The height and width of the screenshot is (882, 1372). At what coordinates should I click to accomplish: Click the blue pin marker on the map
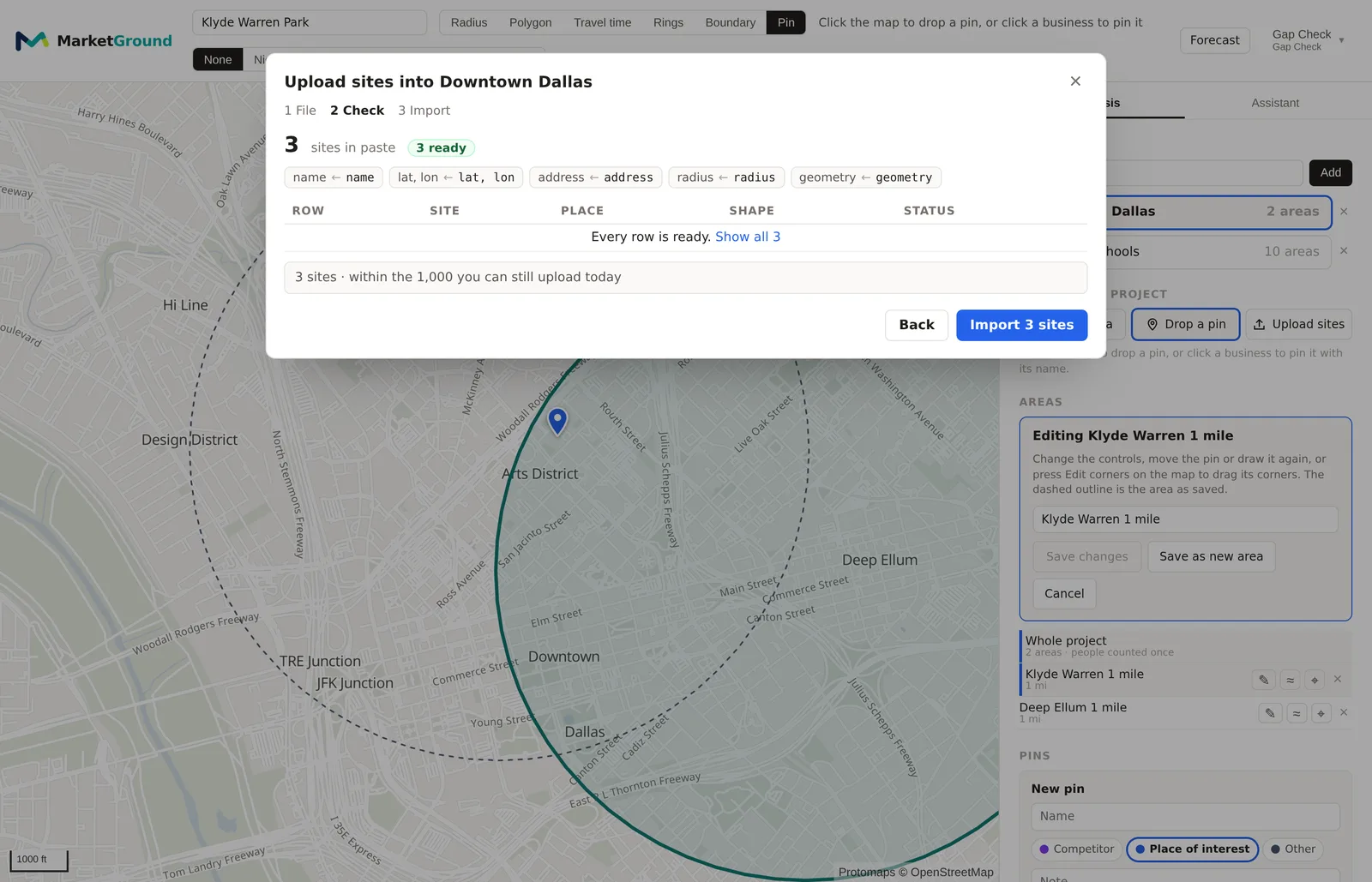coord(557,421)
